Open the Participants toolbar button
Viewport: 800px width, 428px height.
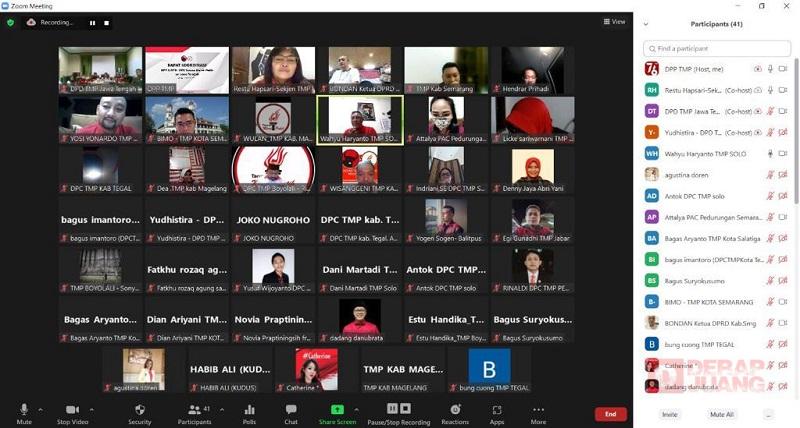pyautogui.click(x=194, y=413)
